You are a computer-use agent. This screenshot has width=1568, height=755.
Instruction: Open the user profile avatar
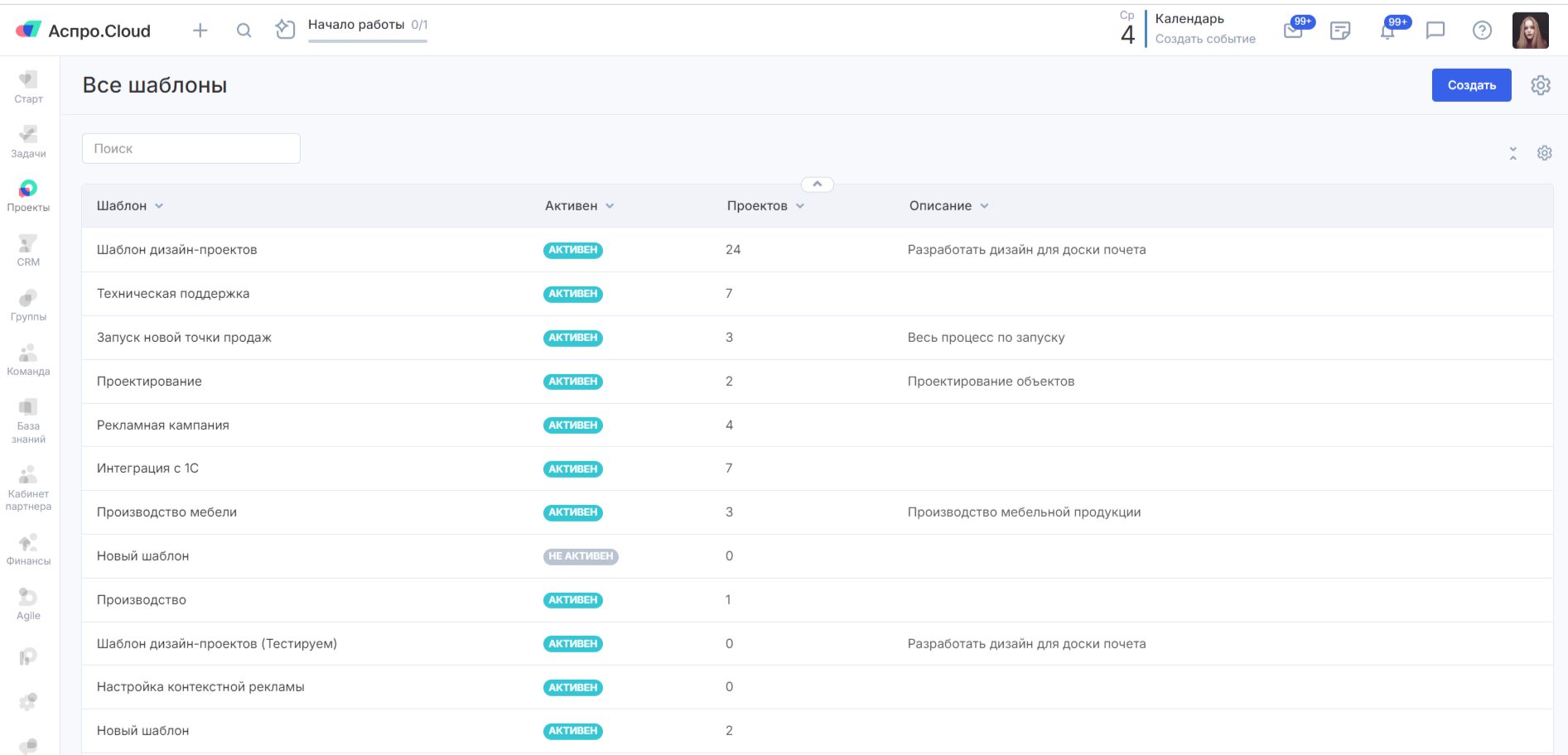(x=1530, y=31)
